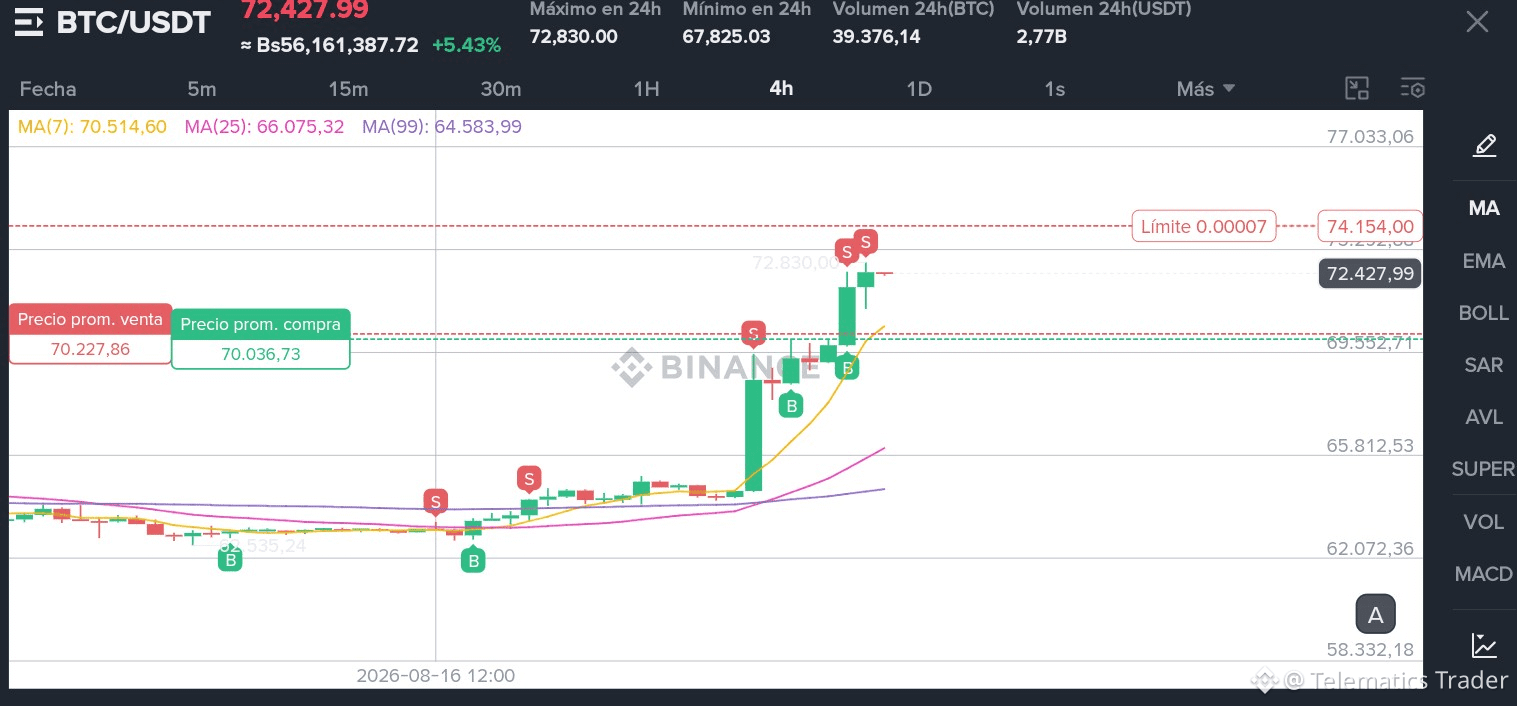Toggle the MACD indicator
The height and width of the screenshot is (706, 1517).
point(1484,574)
